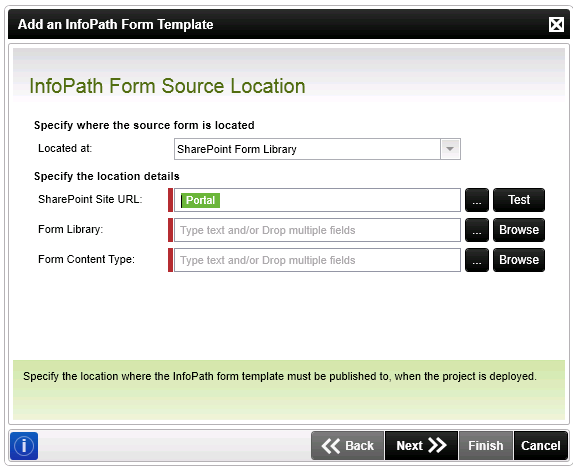Screen dimensions: 573x469
Task: Focus the Form Library text field
Action: pyautogui.click(x=317, y=230)
